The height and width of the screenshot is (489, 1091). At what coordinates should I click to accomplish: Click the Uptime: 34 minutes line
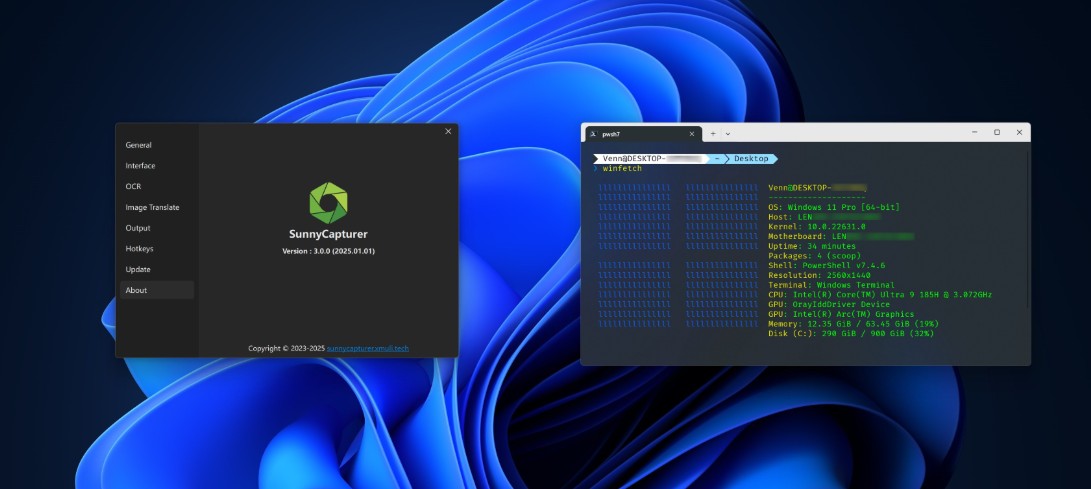[812, 246]
